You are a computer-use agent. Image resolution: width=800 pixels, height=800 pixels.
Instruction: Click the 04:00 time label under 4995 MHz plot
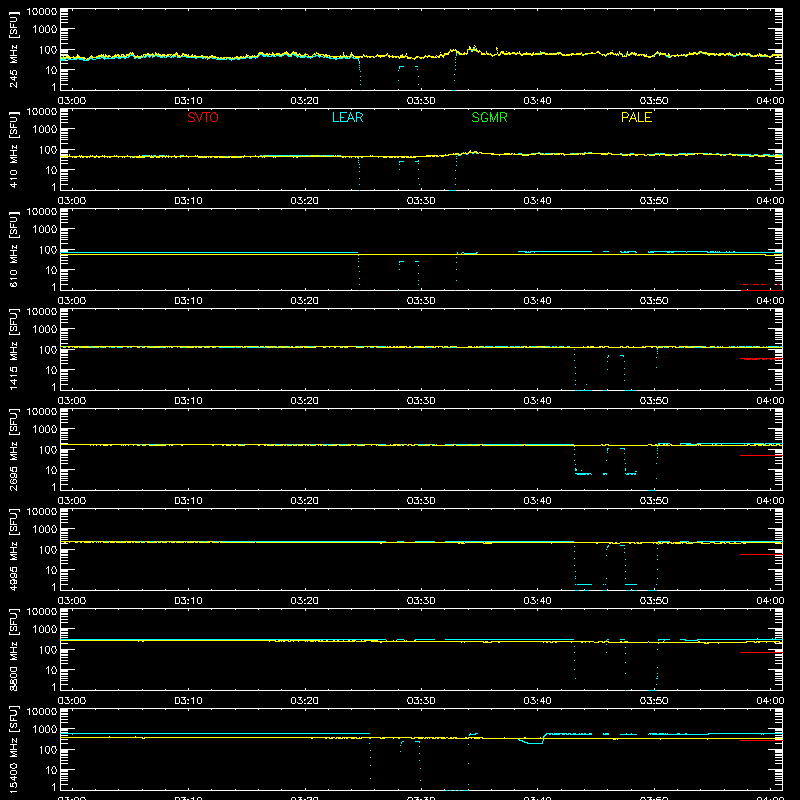[770, 601]
